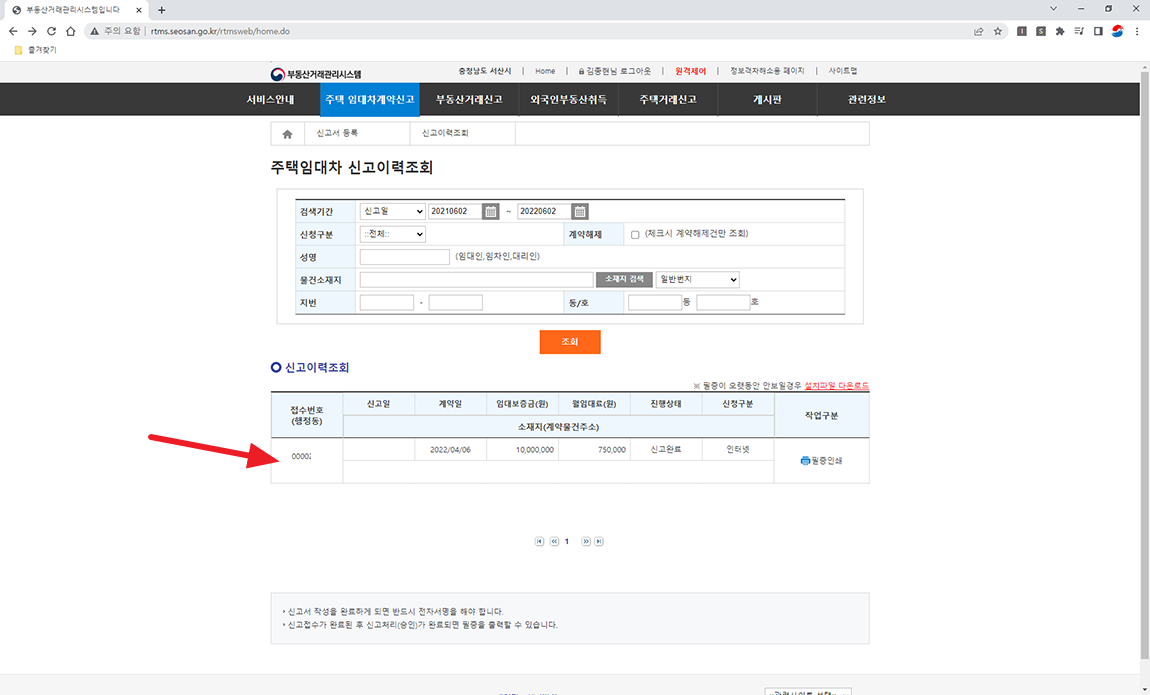Open the media control playlist icon
The image size is (1150, 695).
point(1079,32)
